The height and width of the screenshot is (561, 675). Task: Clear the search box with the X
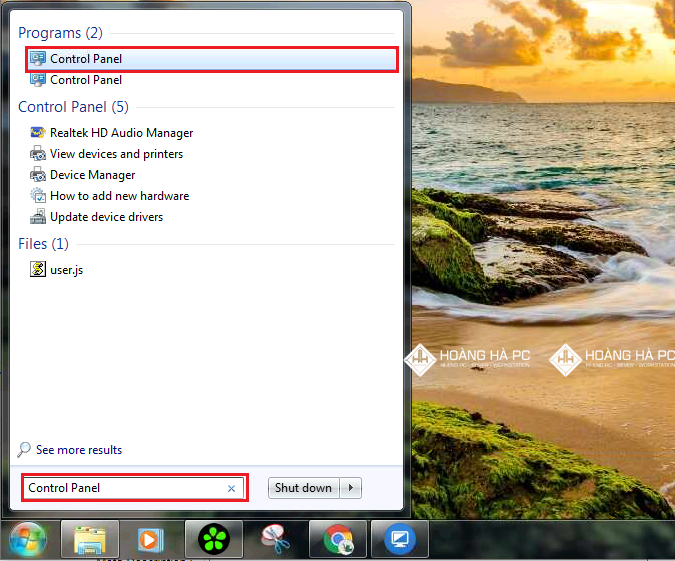click(x=232, y=488)
